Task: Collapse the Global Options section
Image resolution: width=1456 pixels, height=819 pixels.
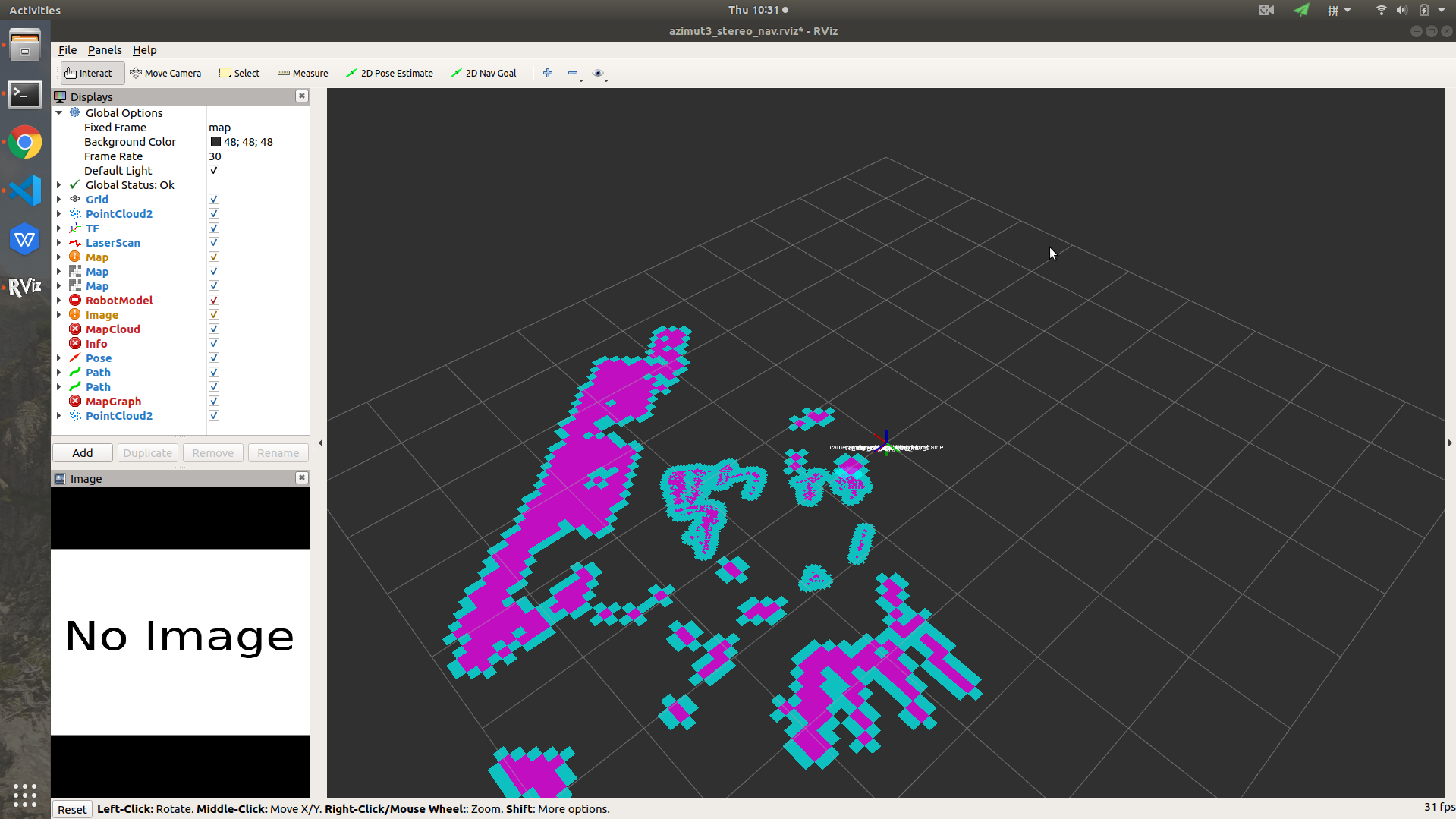Action: [59, 112]
